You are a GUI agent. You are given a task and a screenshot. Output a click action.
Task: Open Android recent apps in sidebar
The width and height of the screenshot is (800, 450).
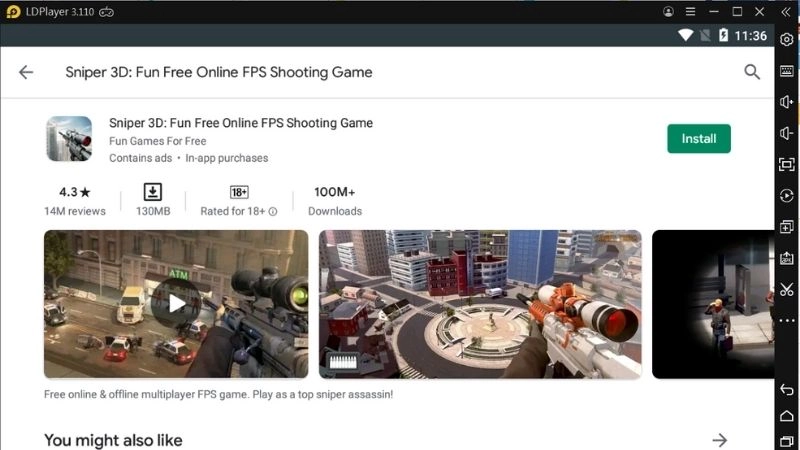787,441
